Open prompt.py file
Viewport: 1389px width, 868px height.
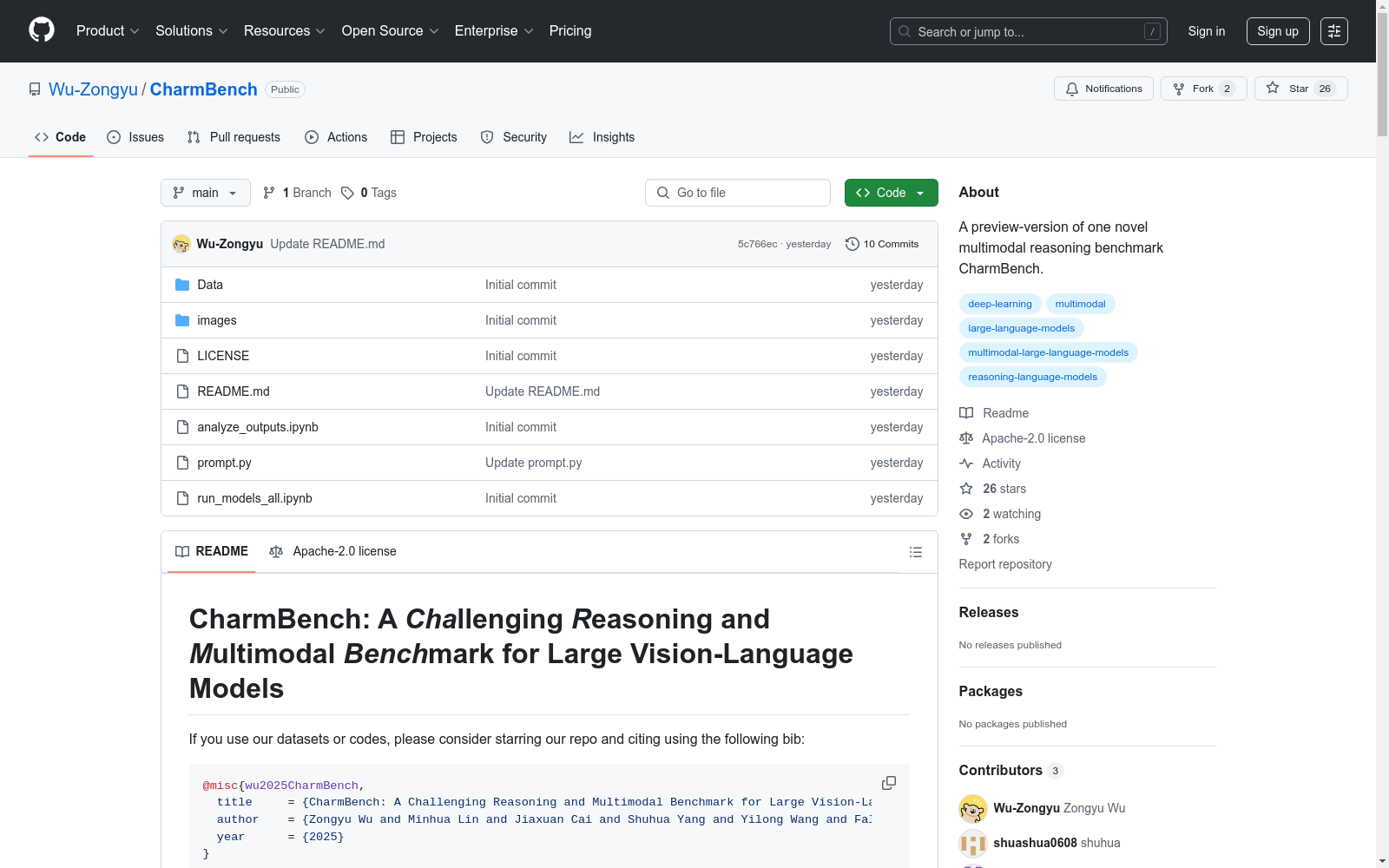(x=224, y=463)
